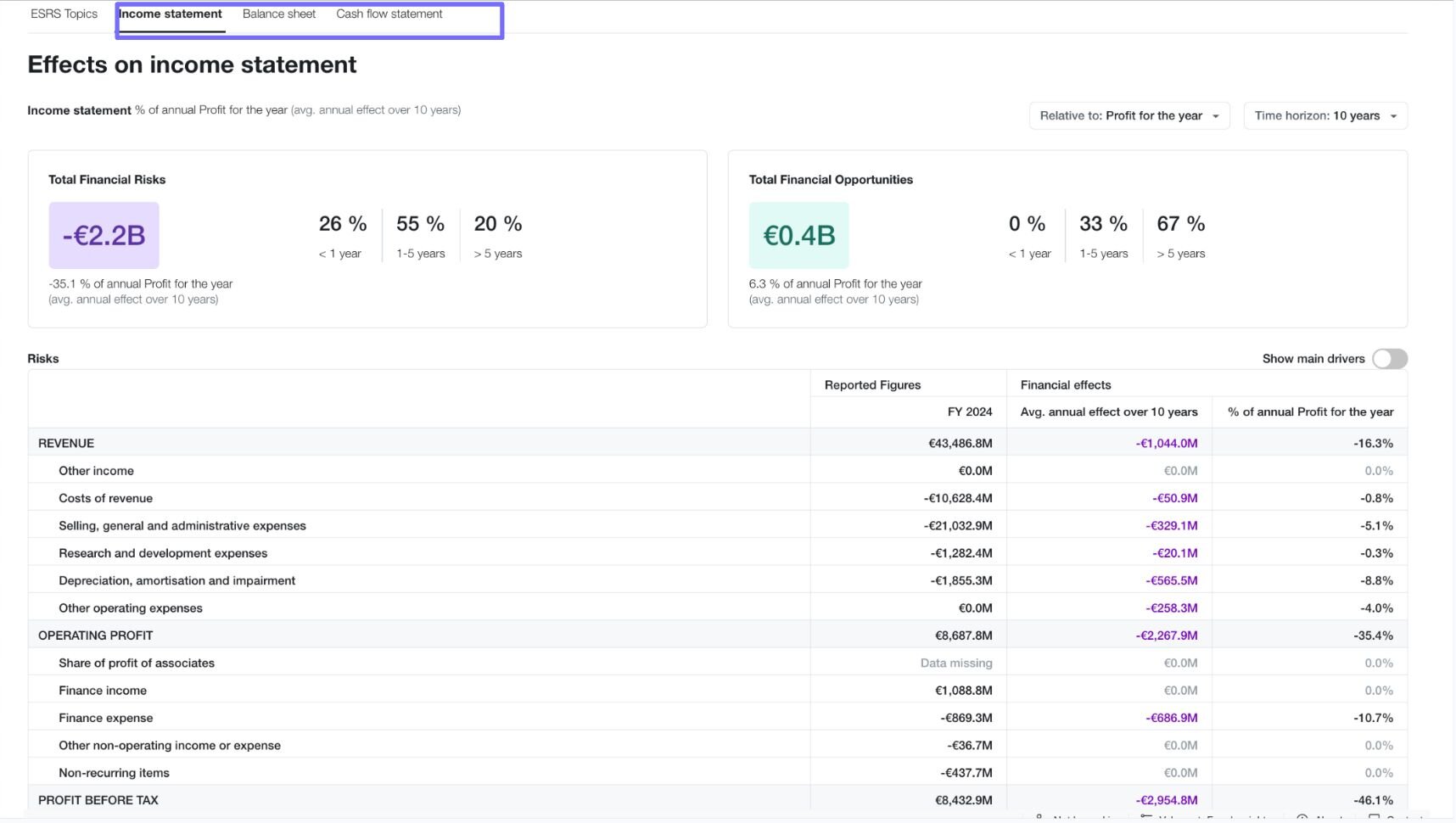Click the -€2,954.8M profit before tax effect
The width and height of the screenshot is (1456, 823).
point(1167,800)
